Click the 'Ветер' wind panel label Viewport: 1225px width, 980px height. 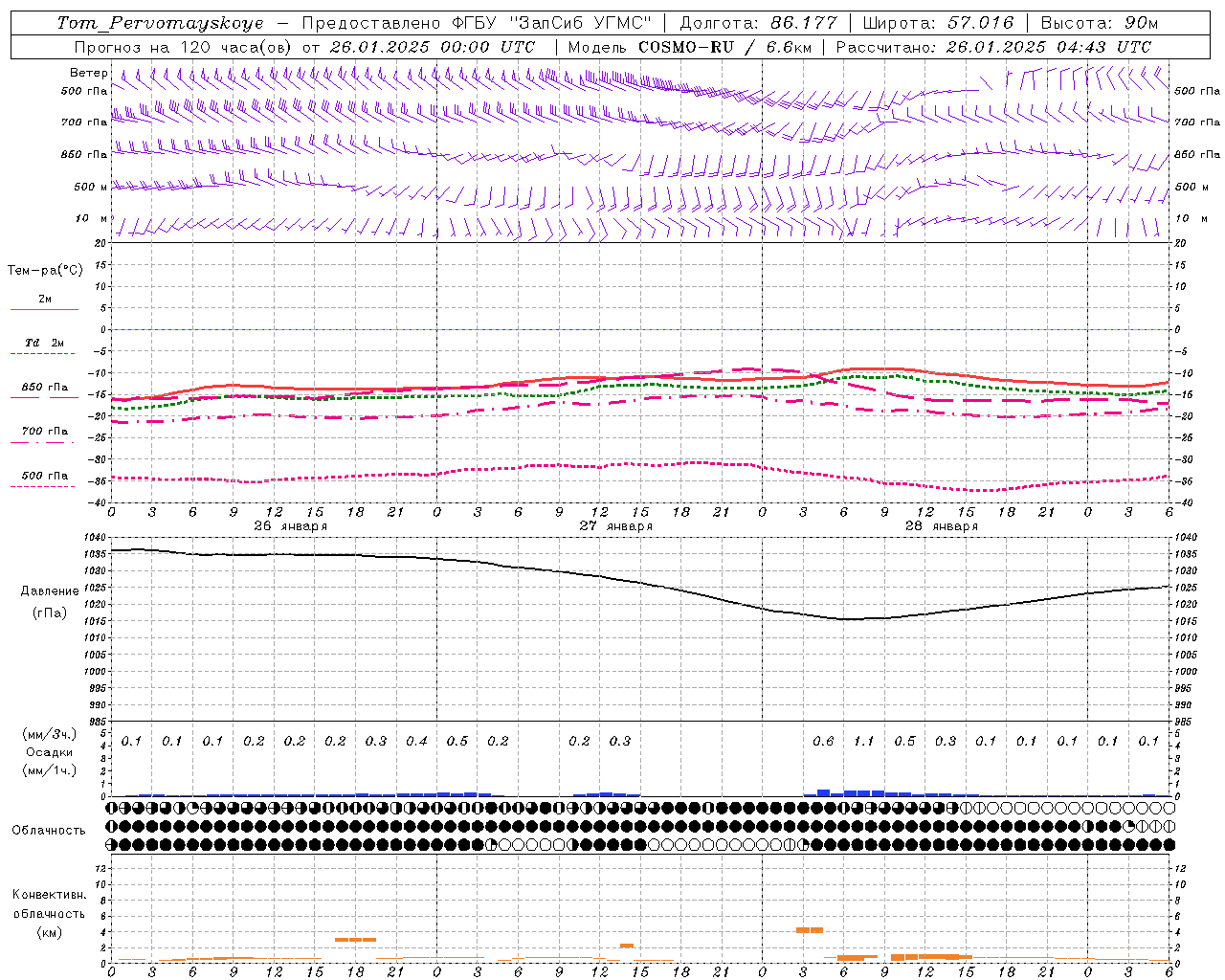(89, 73)
